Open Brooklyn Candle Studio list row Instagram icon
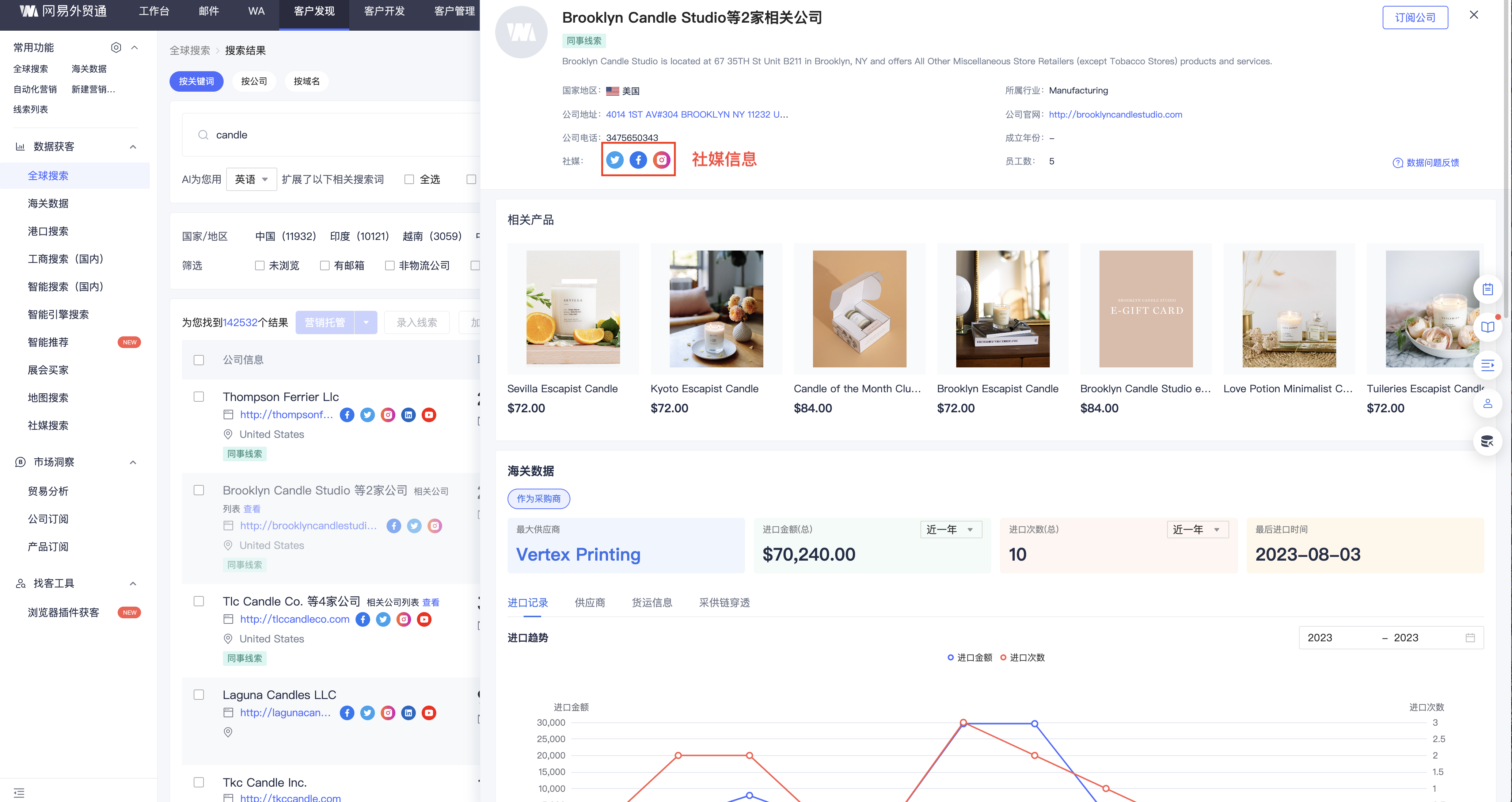This screenshot has width=1512, height=802. pos(435,526)
